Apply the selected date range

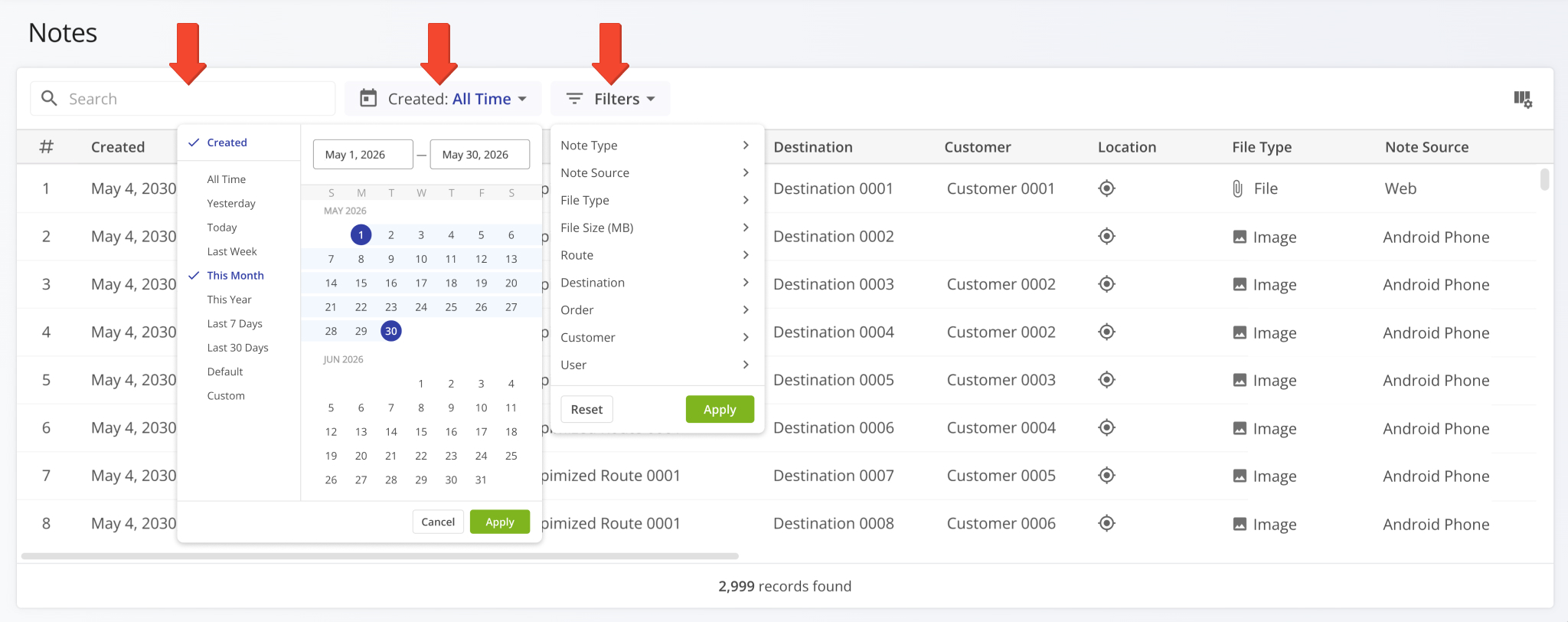[500, 522]
